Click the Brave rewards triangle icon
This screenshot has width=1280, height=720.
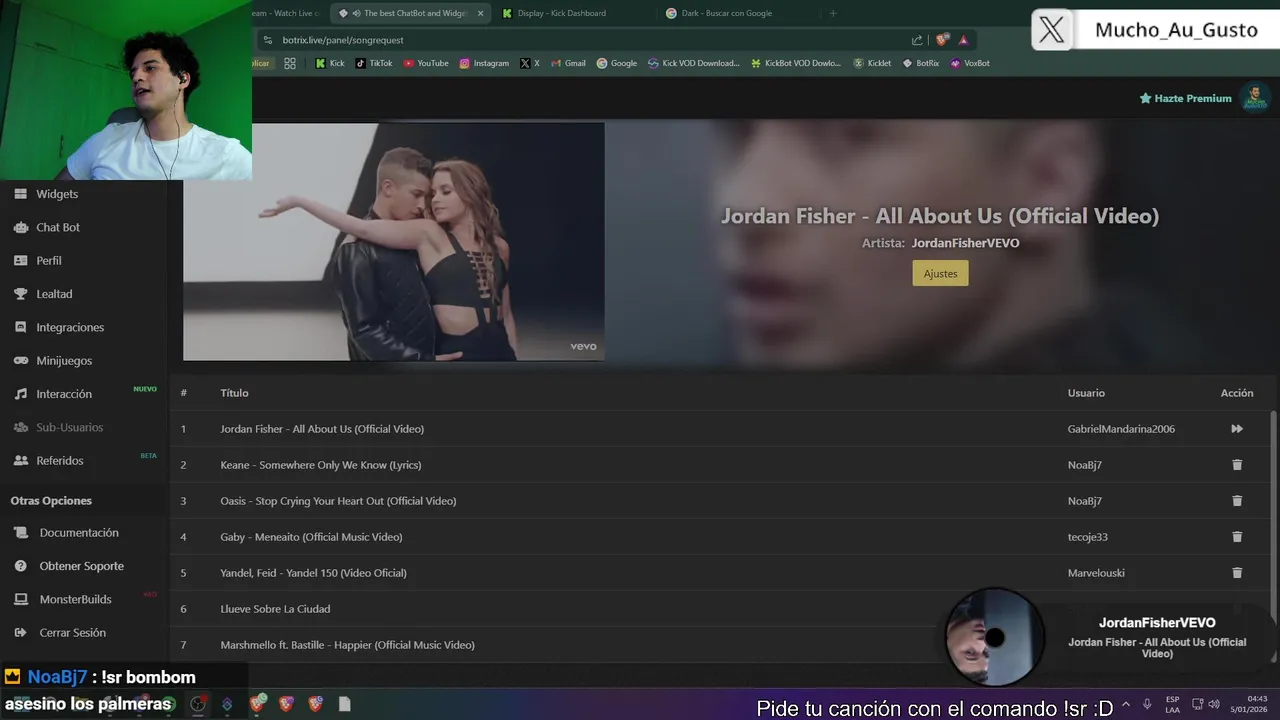click(x=963, y=40)
